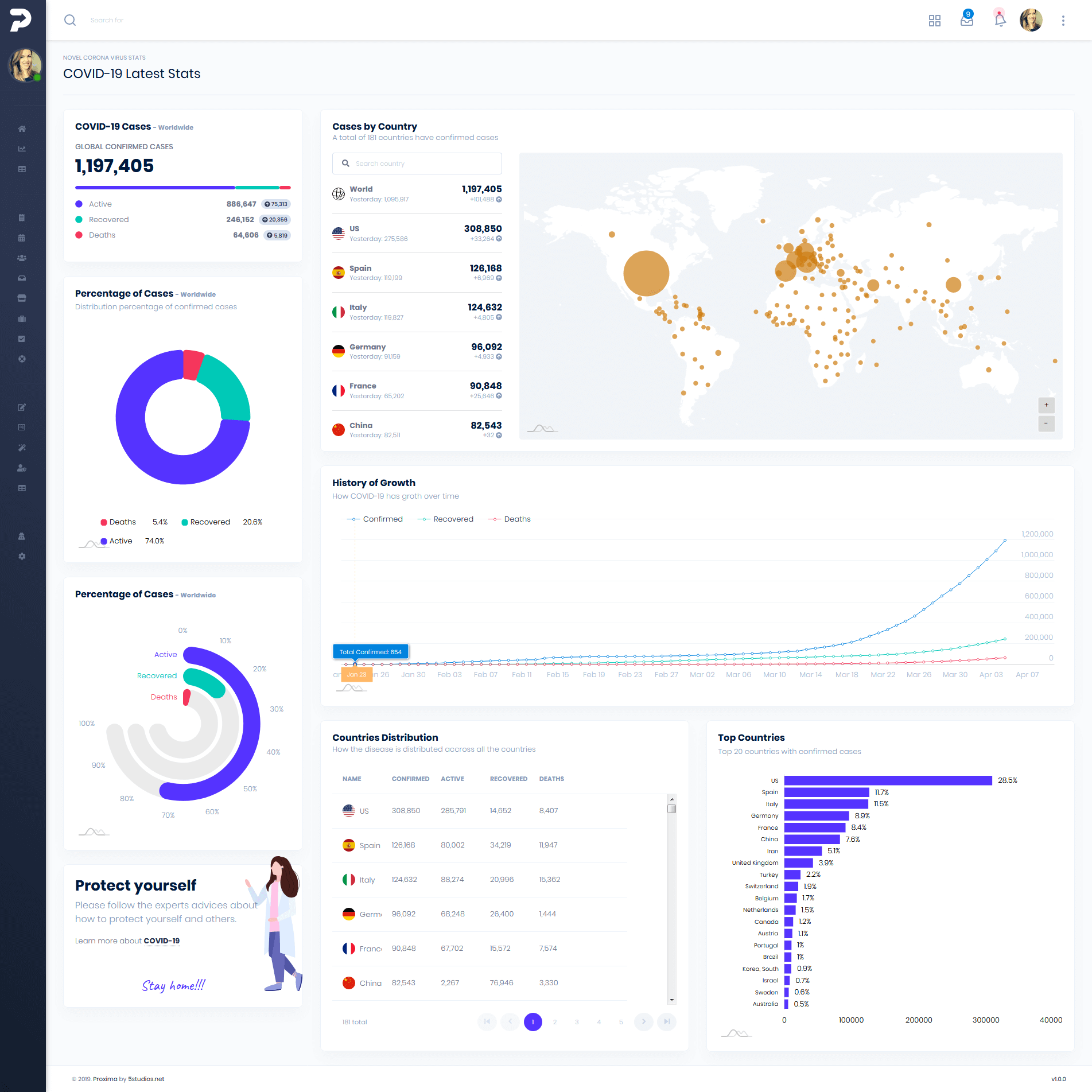Open the next page chevron in Countries Distribution pagination
1092x1092 pixels.
pos(643,1022)
